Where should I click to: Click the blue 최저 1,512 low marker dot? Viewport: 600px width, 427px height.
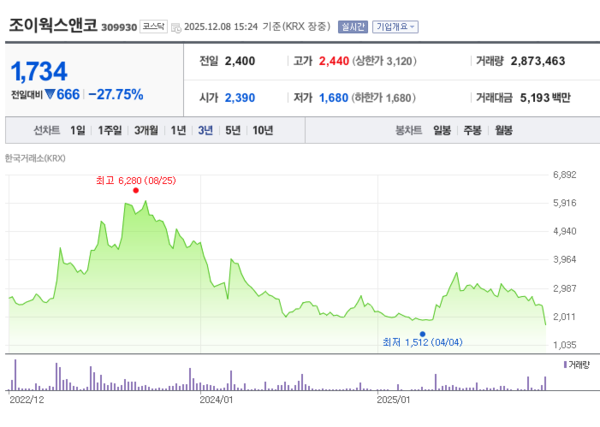(422, 334)
